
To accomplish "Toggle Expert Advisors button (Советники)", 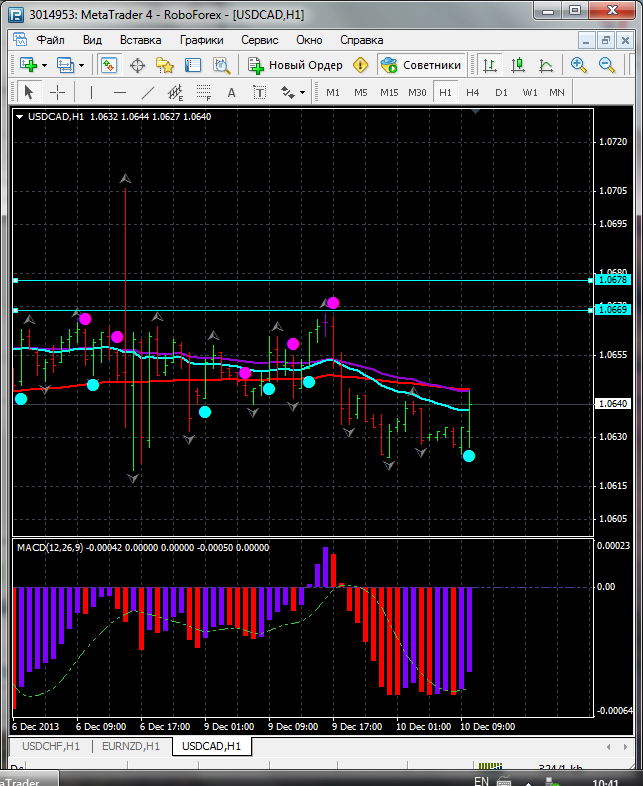I will [x=421, y=65].
